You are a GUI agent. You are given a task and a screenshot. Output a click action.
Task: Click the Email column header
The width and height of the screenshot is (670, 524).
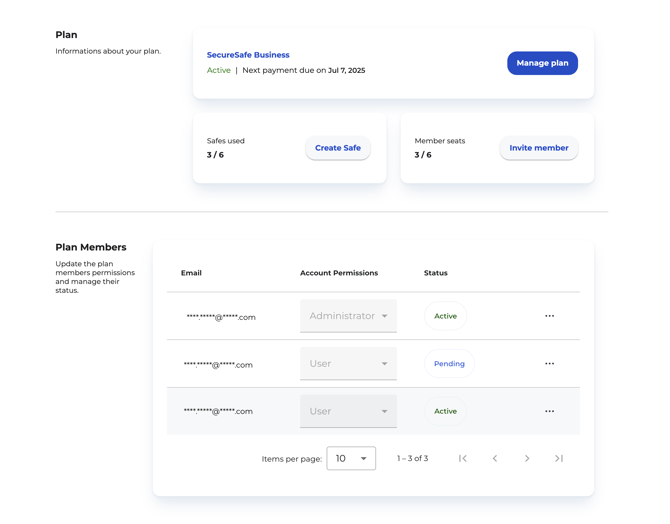tap(191, 273)
